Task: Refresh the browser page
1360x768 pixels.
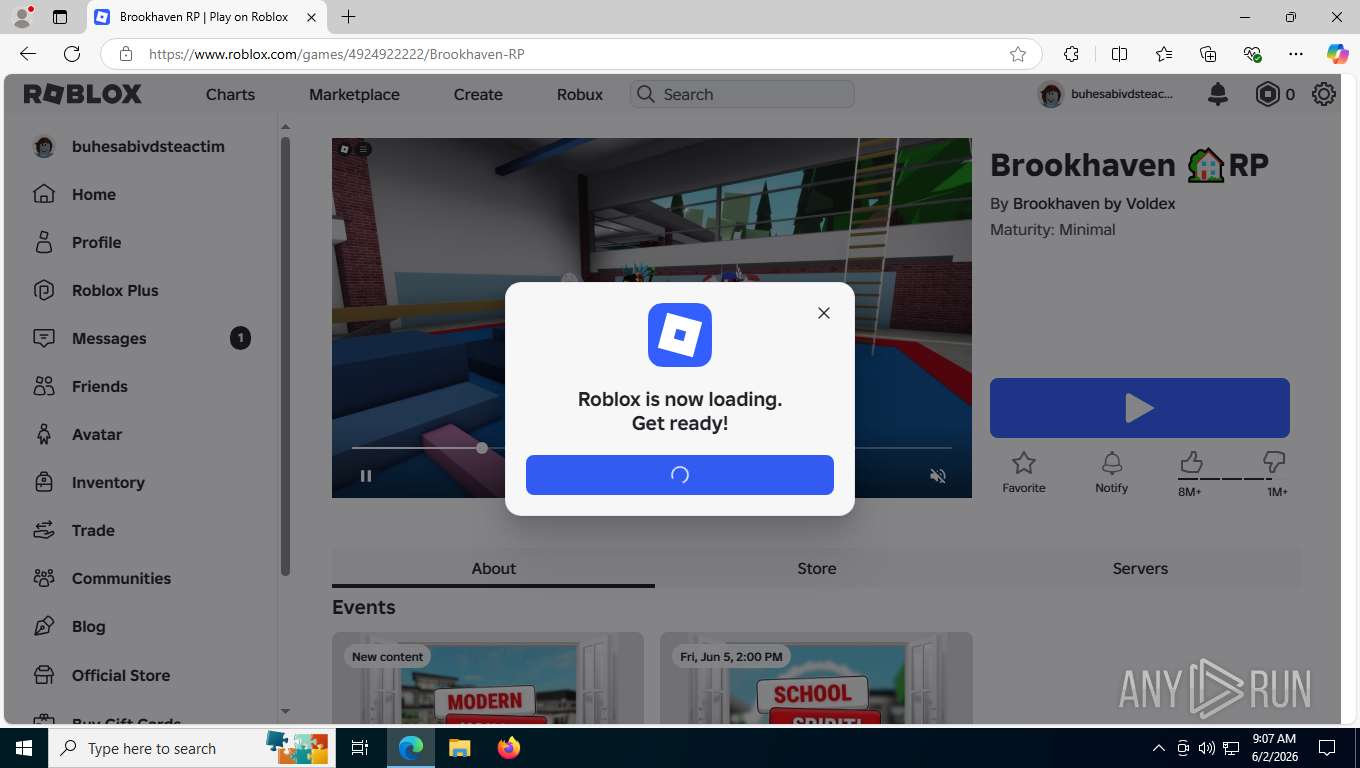Action: pyautogui.click(x=72, y=54)
